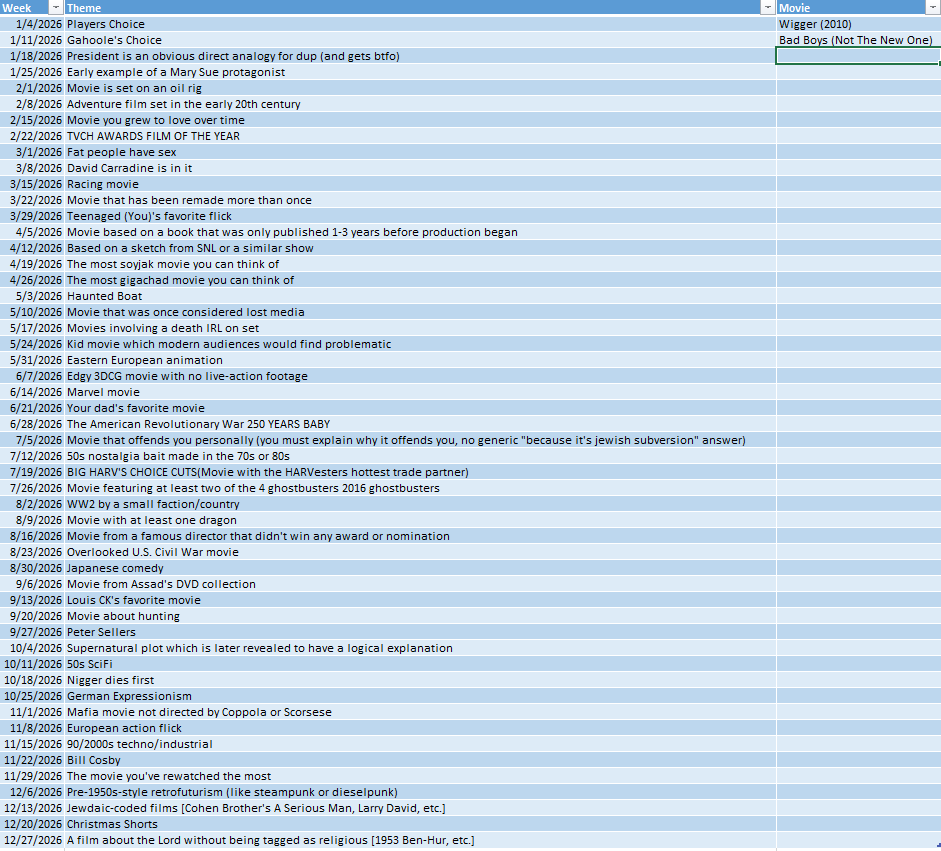
Task: Open the Theme column filter dropdown
Action: click(768, 8)
